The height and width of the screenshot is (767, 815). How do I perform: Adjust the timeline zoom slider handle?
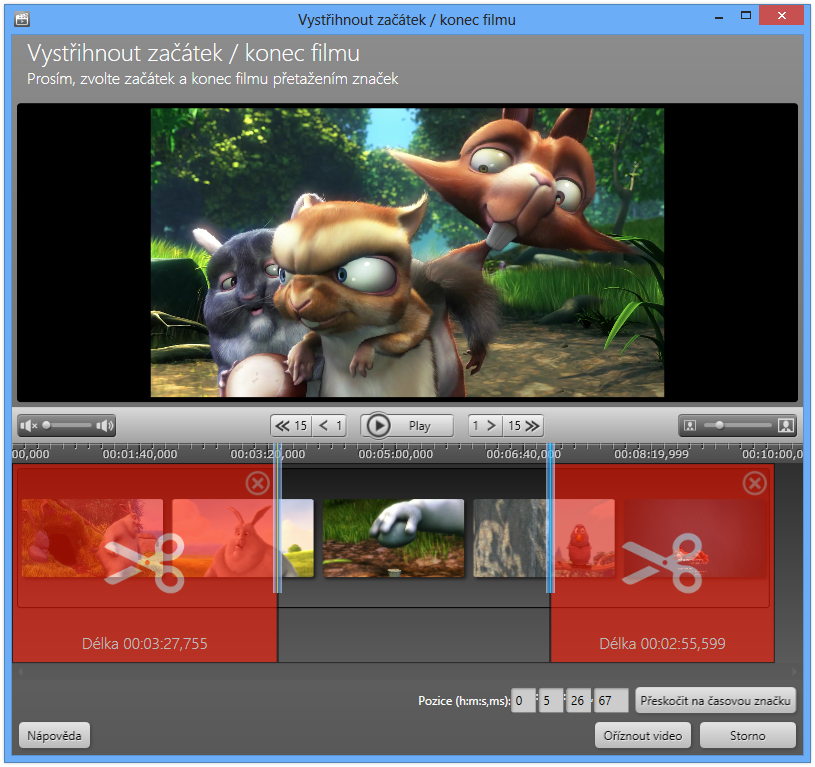719,426
